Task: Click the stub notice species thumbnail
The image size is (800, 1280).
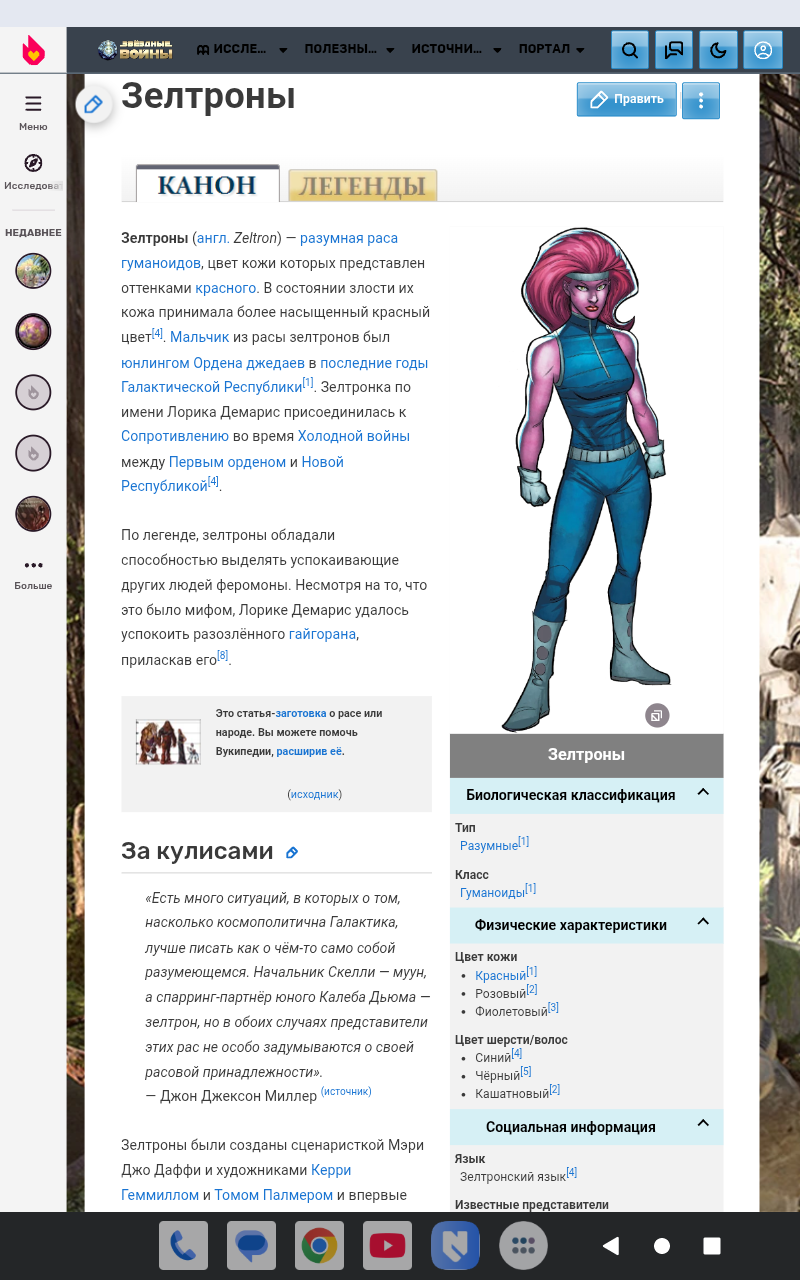Action: [168, 742]
